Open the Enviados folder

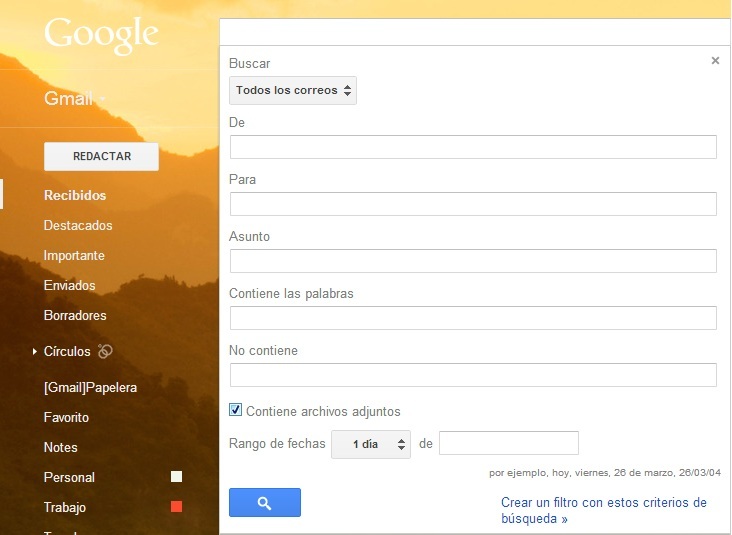(70, 285)
